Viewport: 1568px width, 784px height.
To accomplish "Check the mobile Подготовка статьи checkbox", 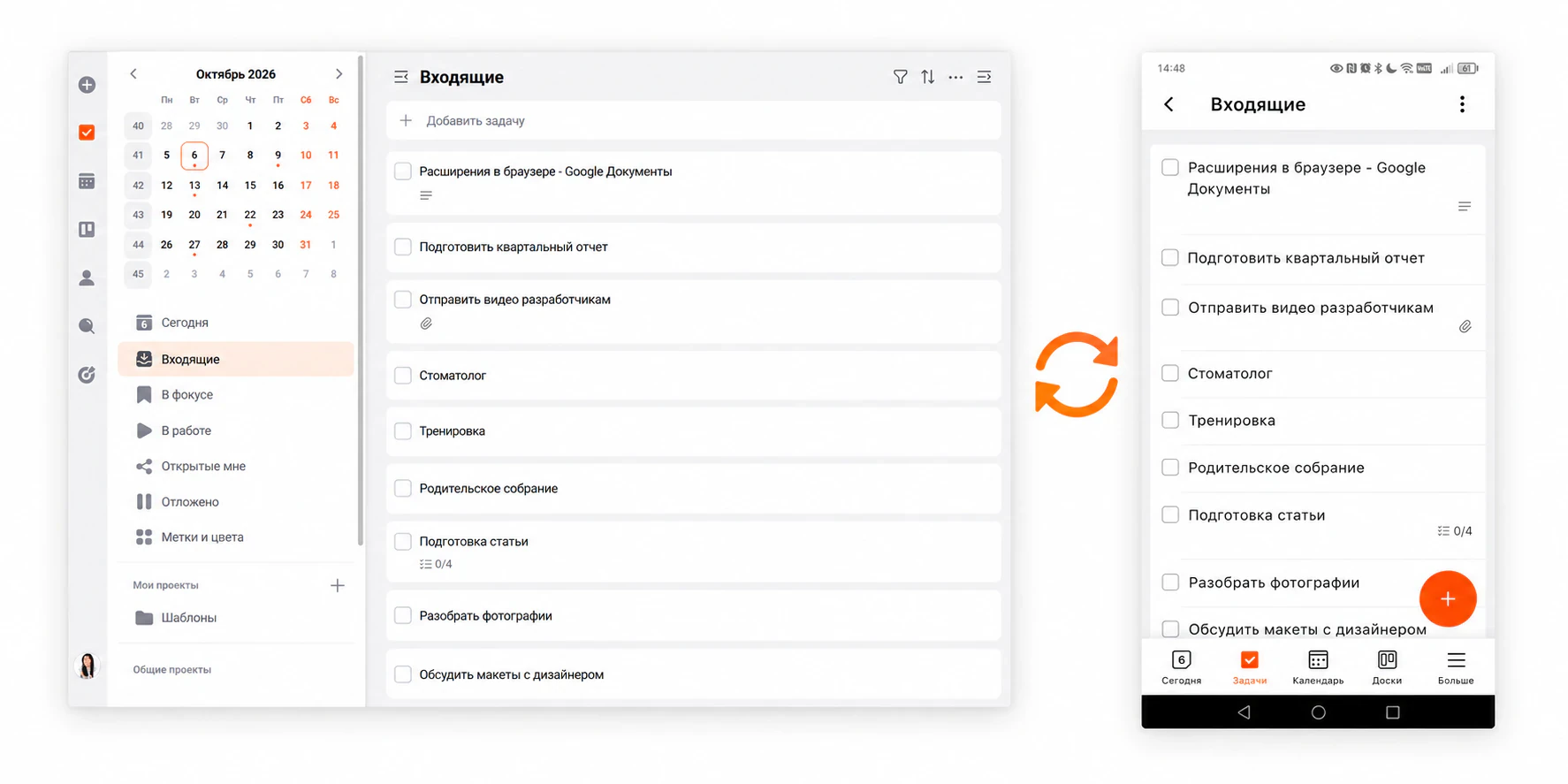I will coord(1170,514).
